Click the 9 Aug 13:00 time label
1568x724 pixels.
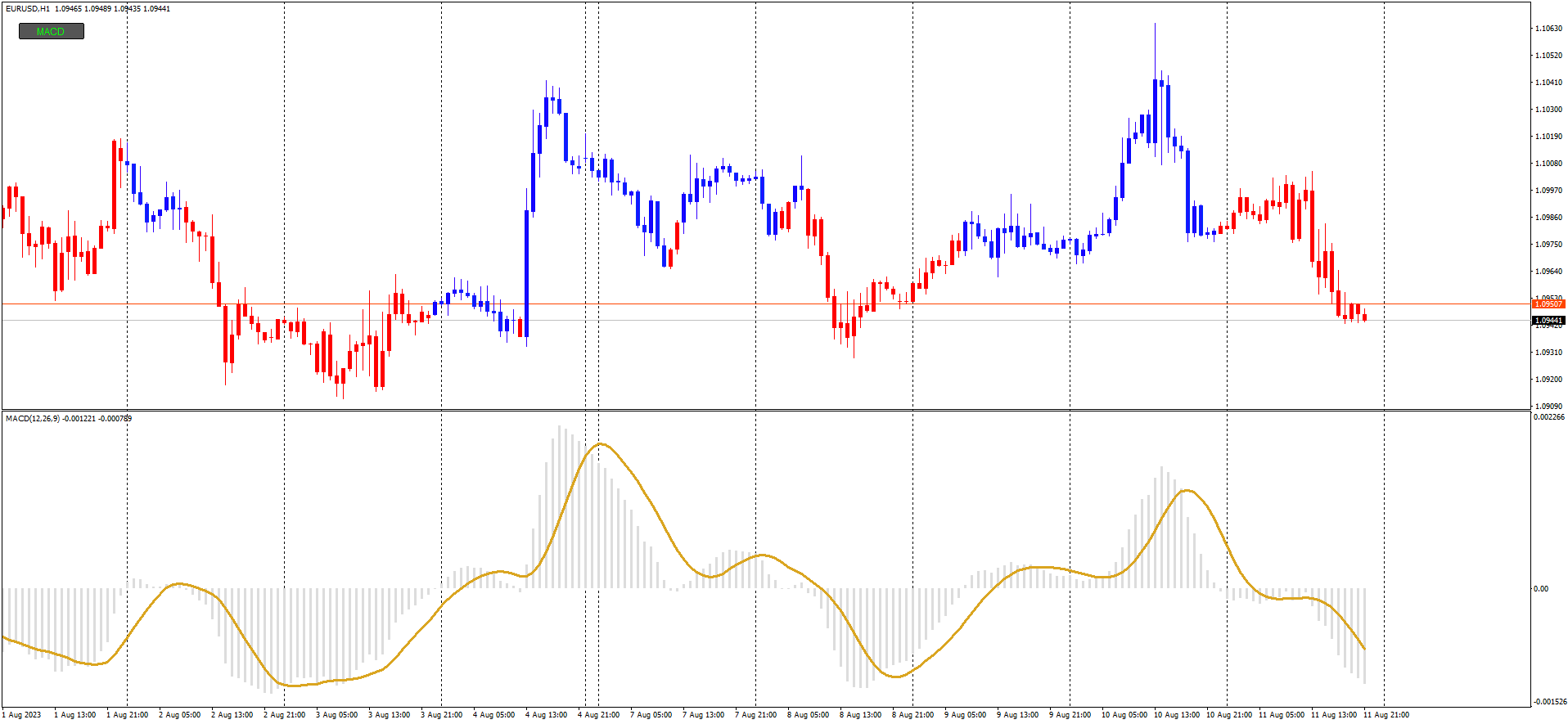1017,715
